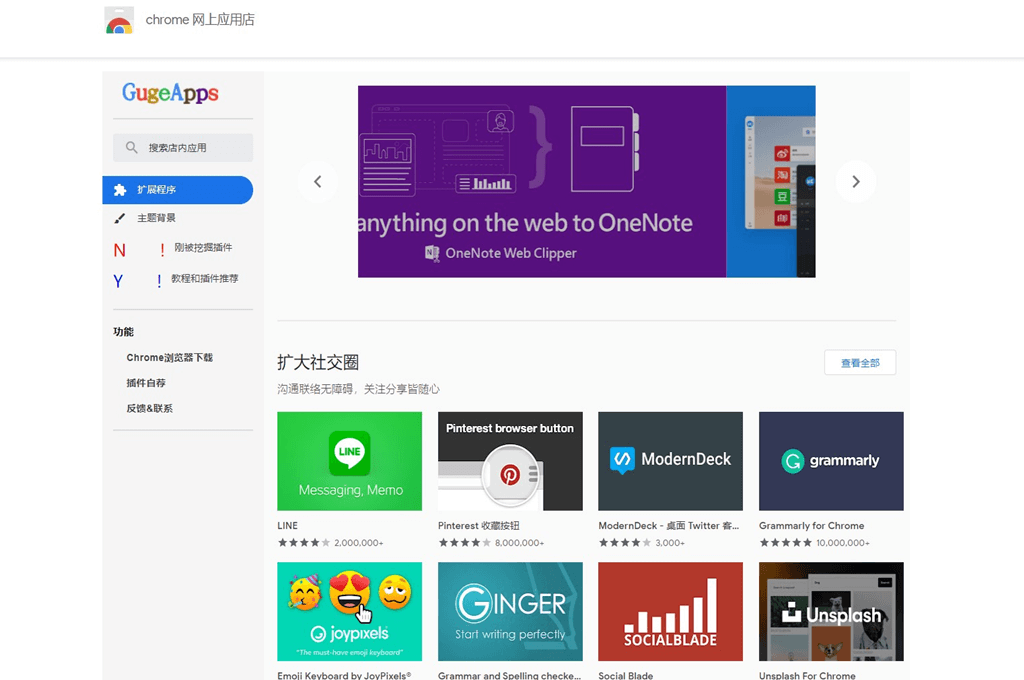Click the 查看全部 view all button
The height and width of the screenshot is (680, 1024).
tap(860, 363)
